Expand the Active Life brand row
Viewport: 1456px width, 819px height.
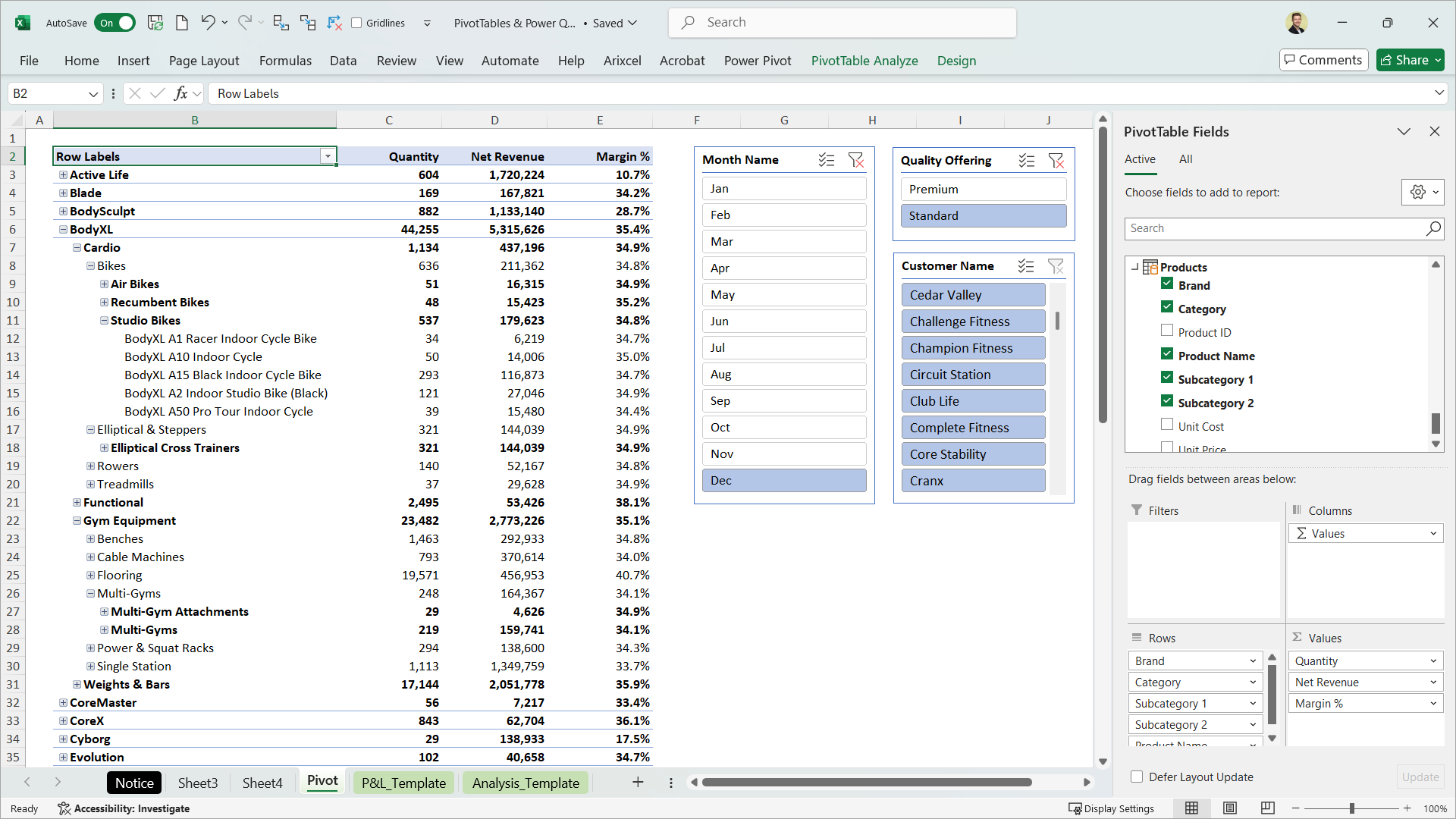click(x=63, y=175)
